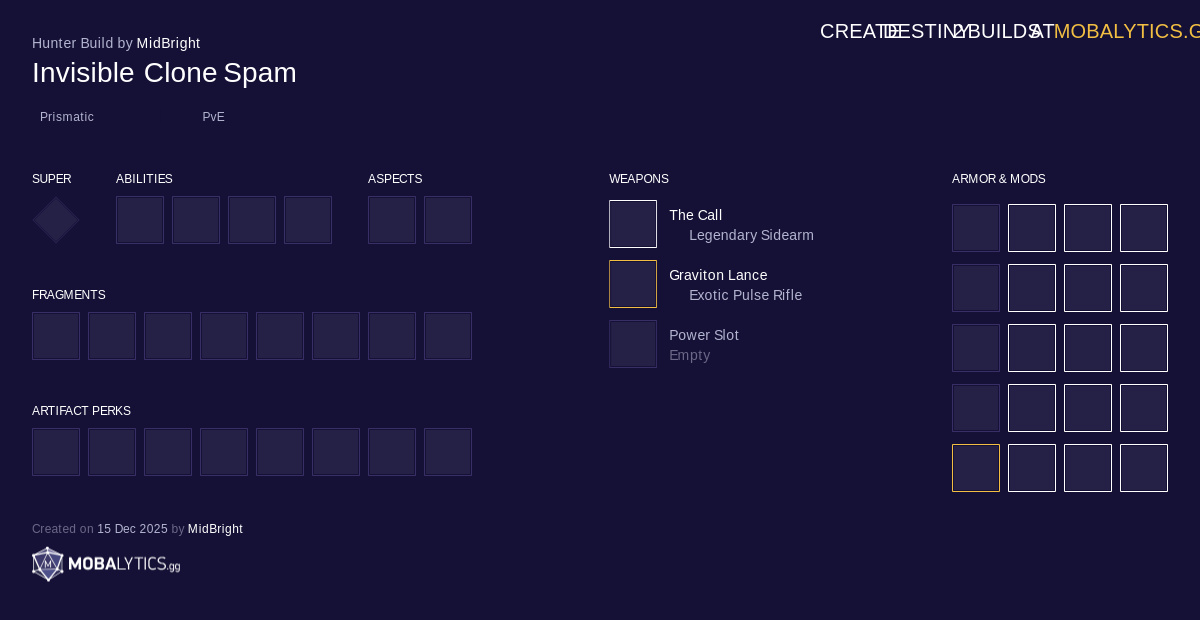Select the Graviton Lance weapon icon

tap(633, 284)
